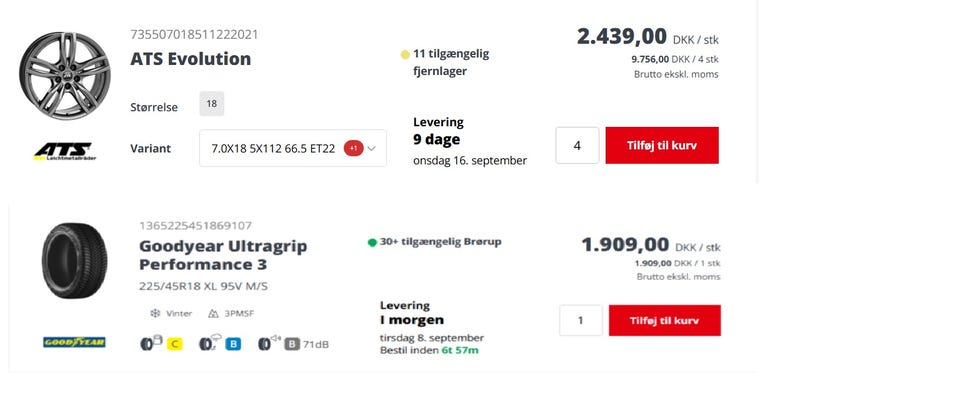960x405 pixels.
Task: Click the yellow availability status dot
Action: 405,55
